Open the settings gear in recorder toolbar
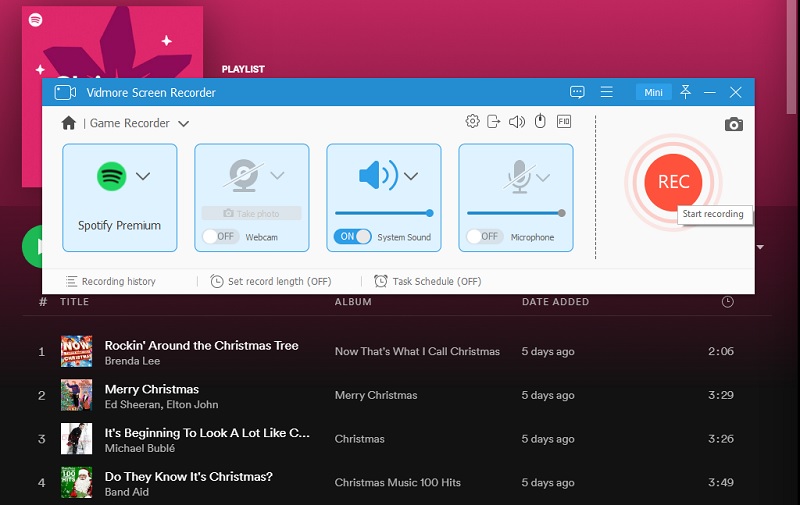This screenshot has height=505, width=800. point(473,121)
